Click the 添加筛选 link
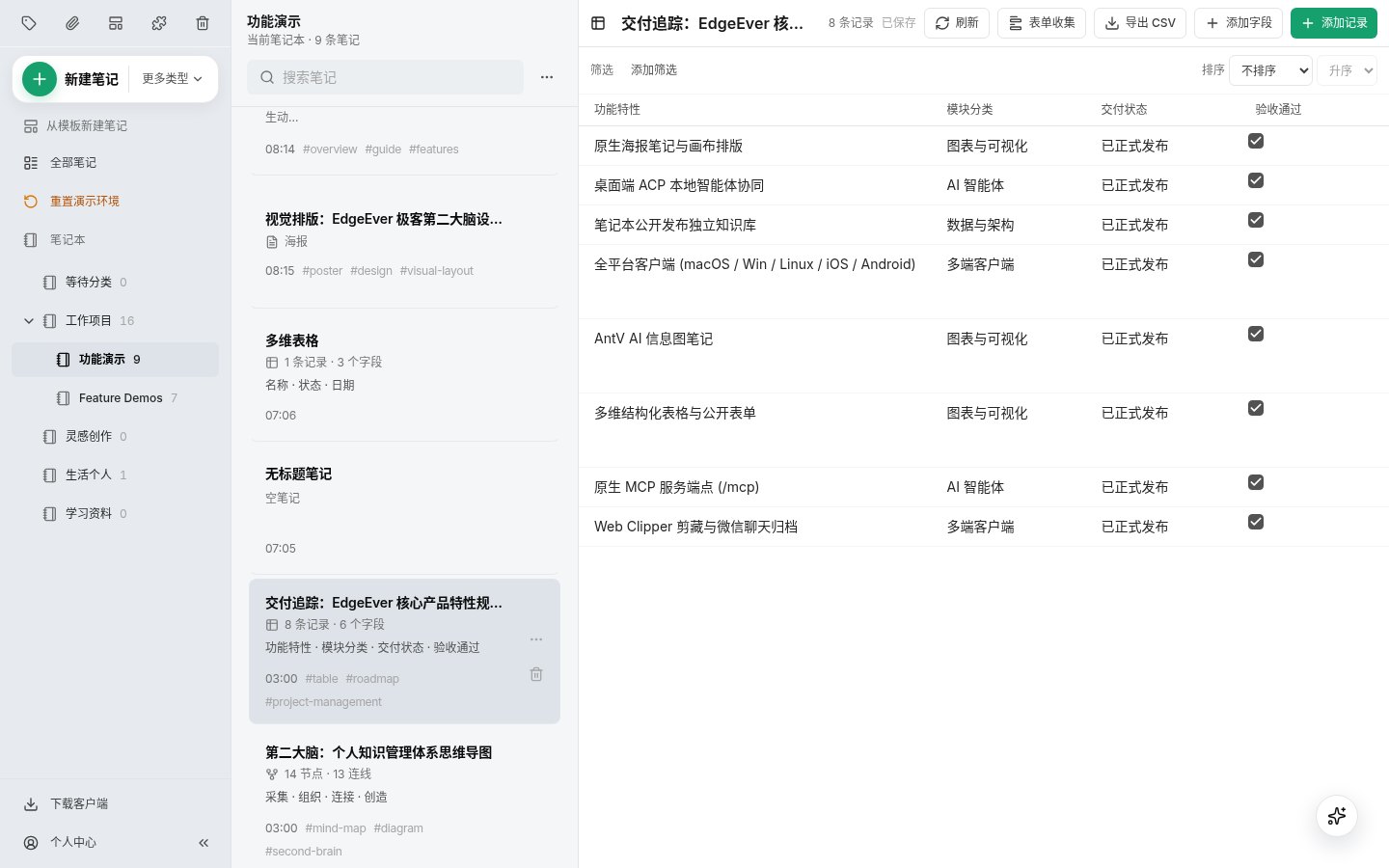Screen dimensions: 1389x868 [x=654, y=70]
